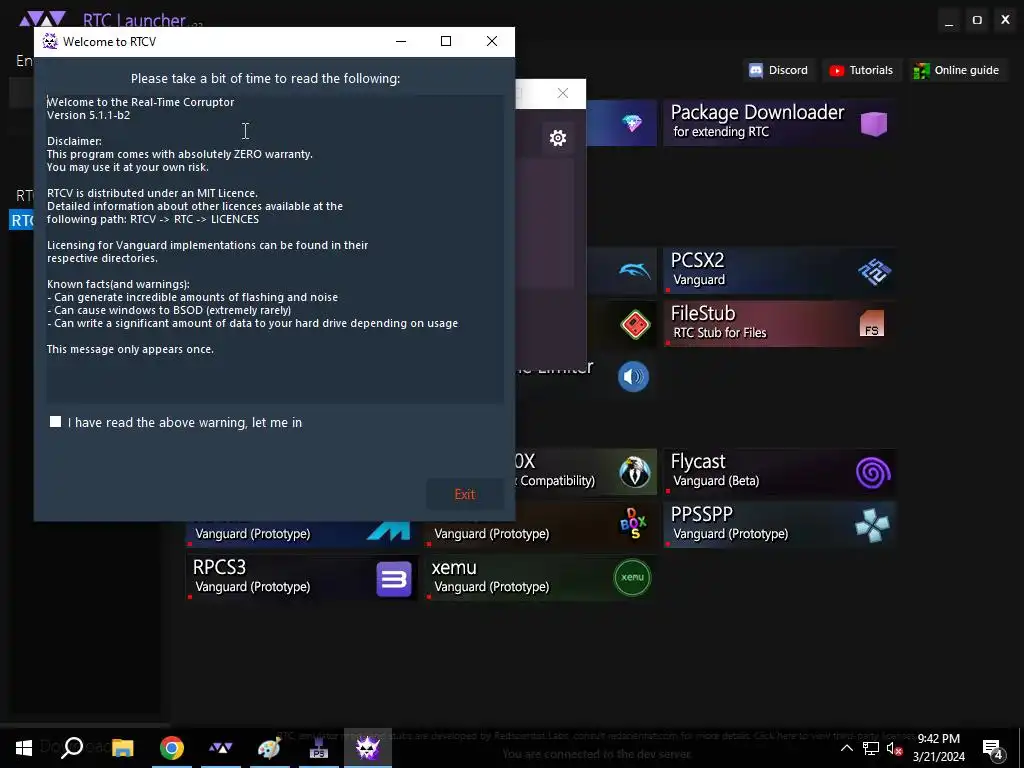Click the Dolphin emulator icon
This screenshot has width=1024, height=768.
(634, 270)
